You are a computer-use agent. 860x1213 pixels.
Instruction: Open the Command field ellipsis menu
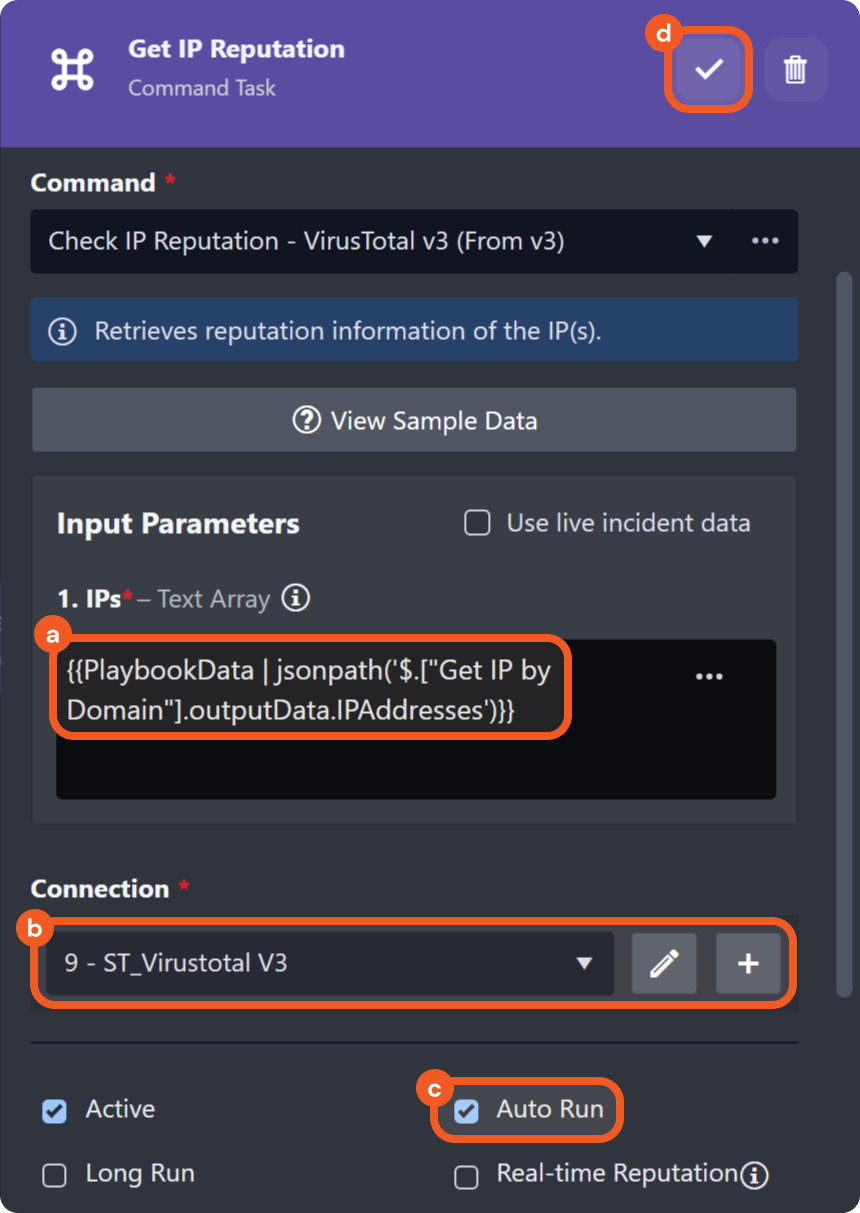click(x=765, y=241)
